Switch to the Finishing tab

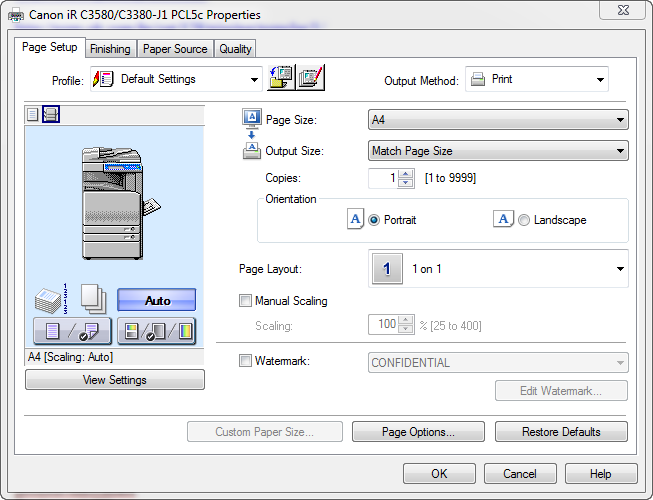(x=110, y=49)
